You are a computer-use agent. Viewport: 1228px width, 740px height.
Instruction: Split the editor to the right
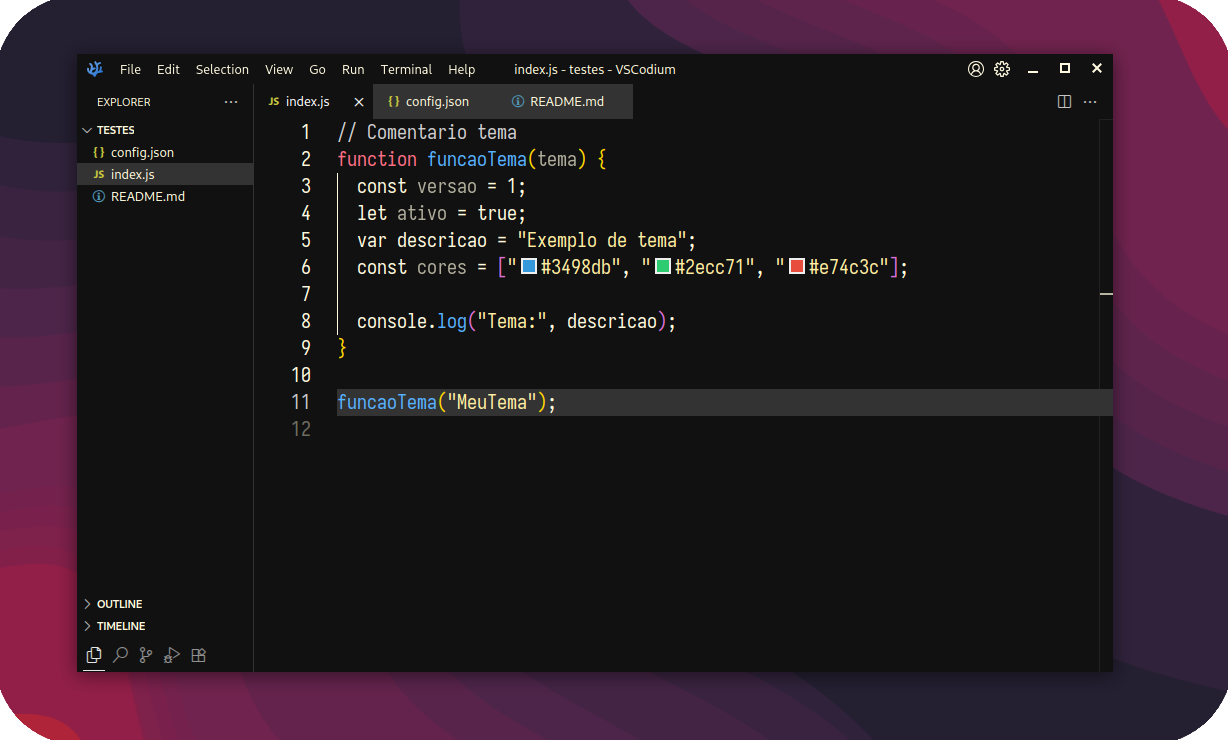[1064, 102]
